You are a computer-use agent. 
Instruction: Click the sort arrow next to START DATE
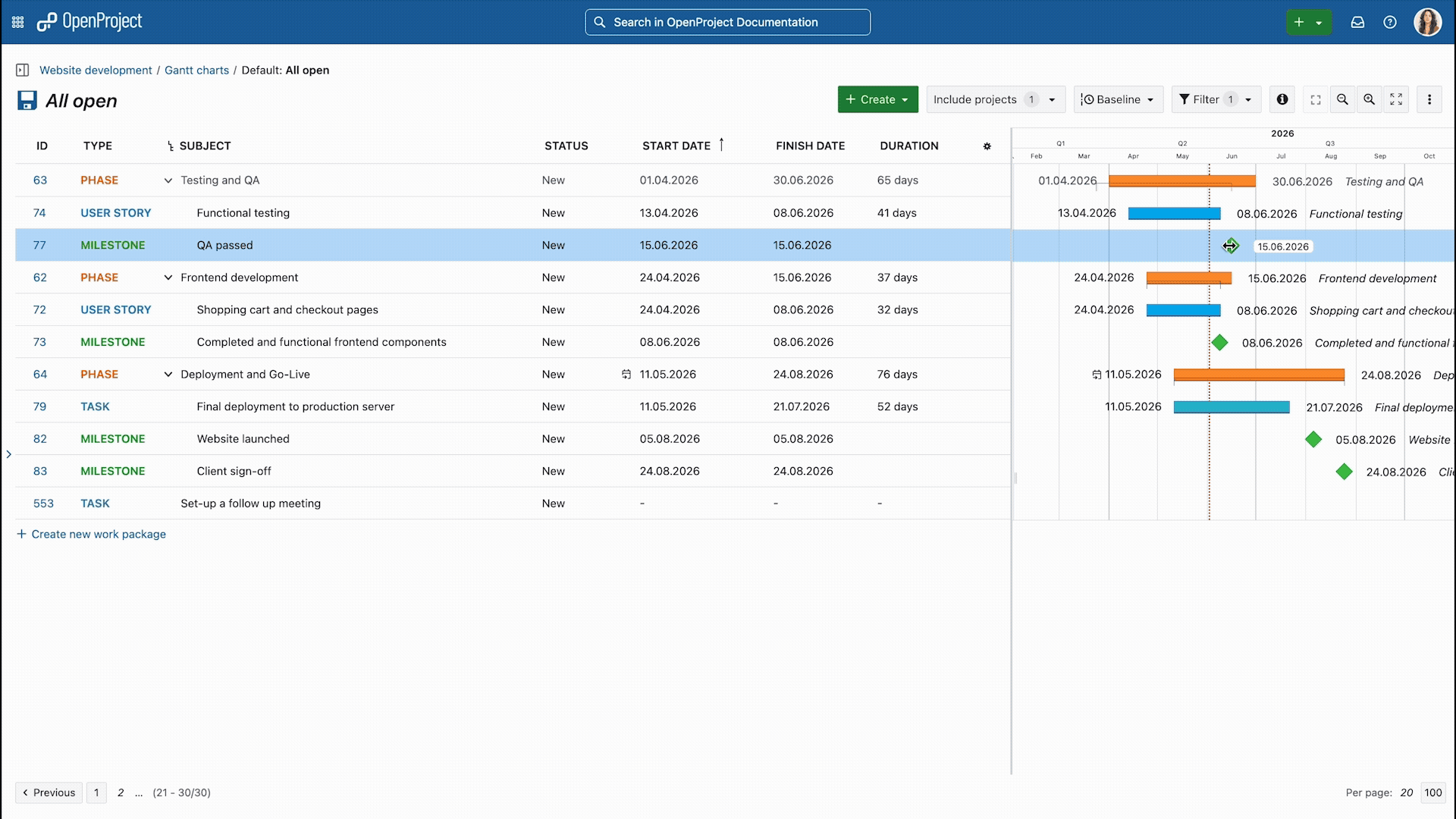coord(721,144)
